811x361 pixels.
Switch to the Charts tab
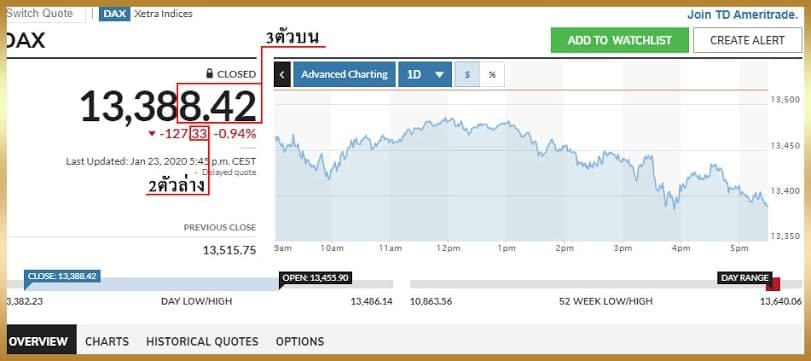(107, 341)
